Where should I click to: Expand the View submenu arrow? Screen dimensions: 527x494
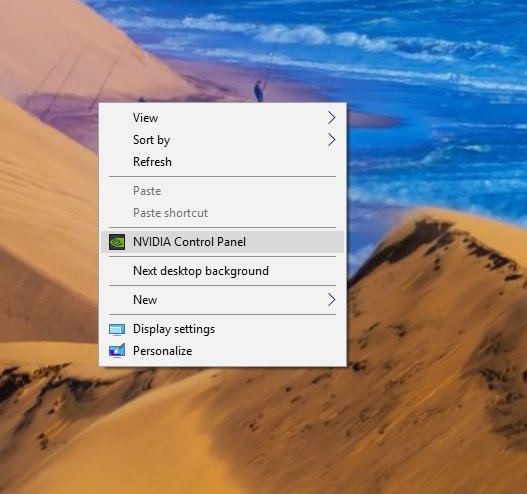point(331,118)
